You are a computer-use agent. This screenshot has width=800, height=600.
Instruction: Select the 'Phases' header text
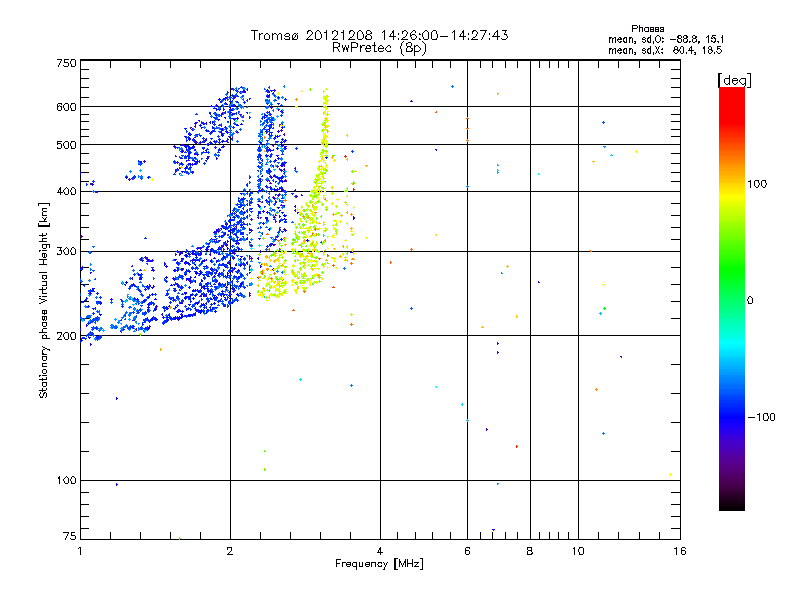(647, 29)
